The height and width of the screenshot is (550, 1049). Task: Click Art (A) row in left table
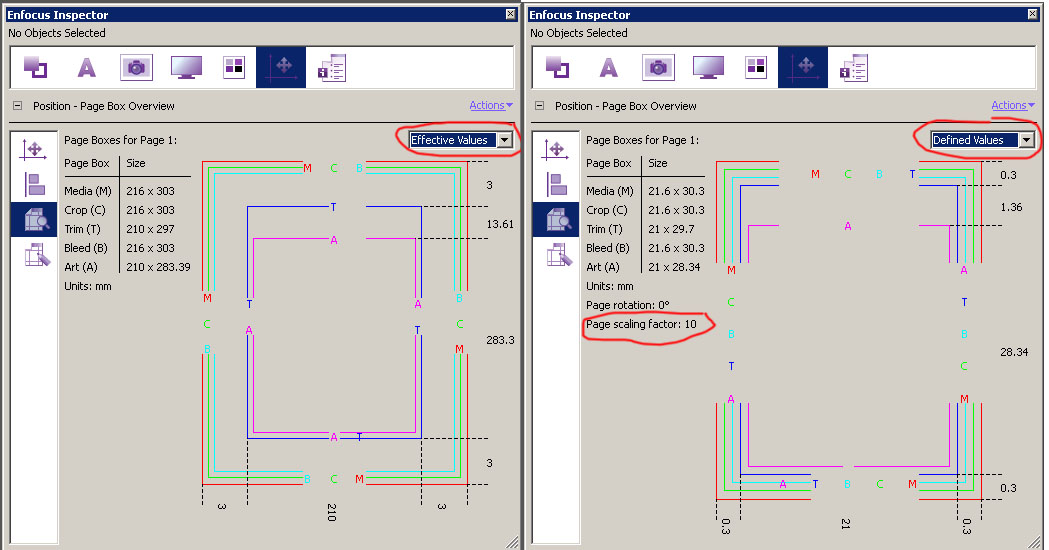(x=127, y=267)
